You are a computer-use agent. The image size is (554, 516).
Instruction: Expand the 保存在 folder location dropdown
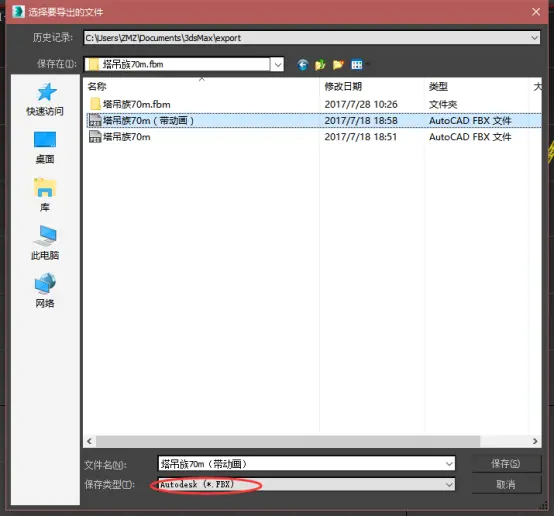[x=278, y=65]
